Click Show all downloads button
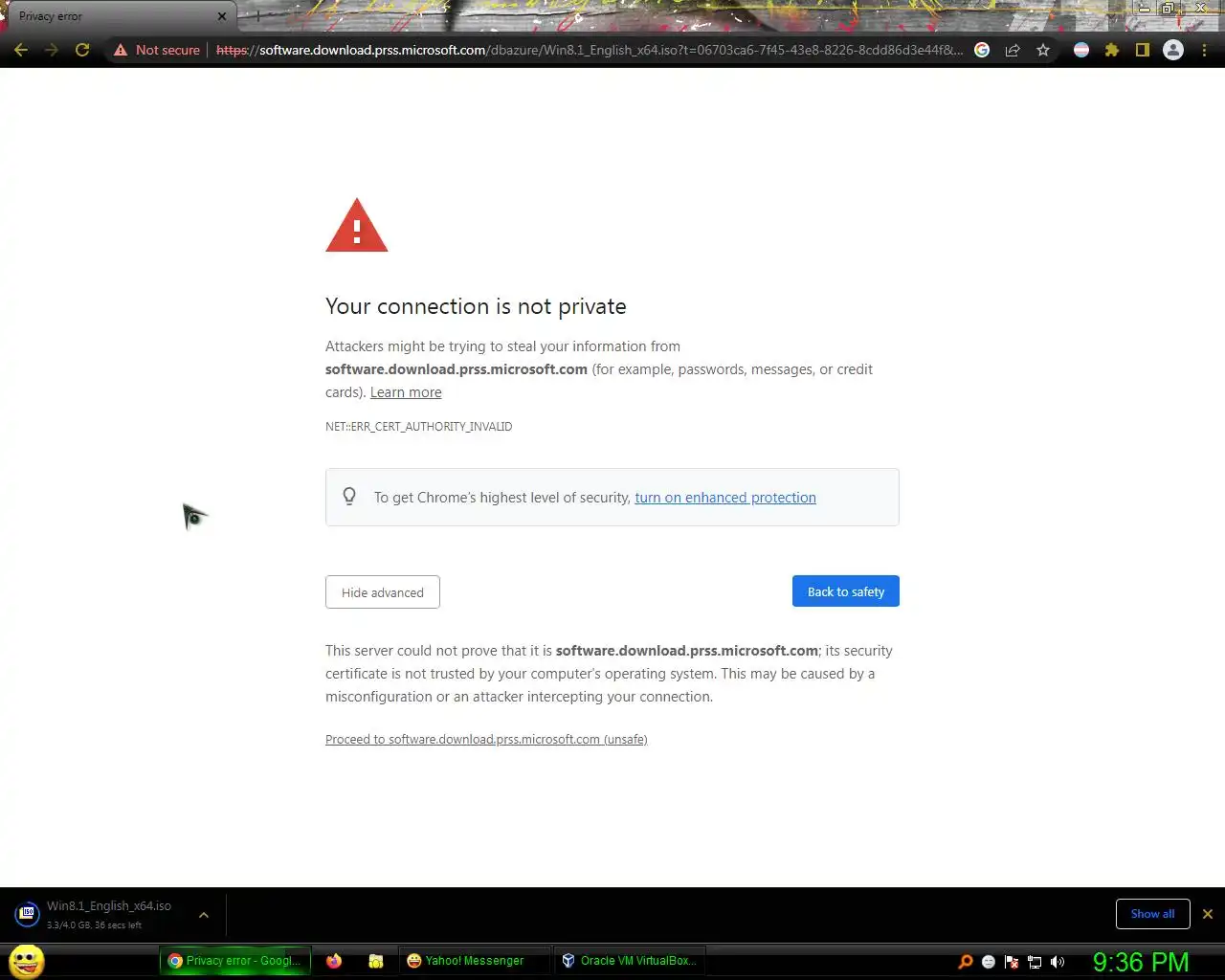Viewport: 1225px width, 980px height. tap(1152, 914)
